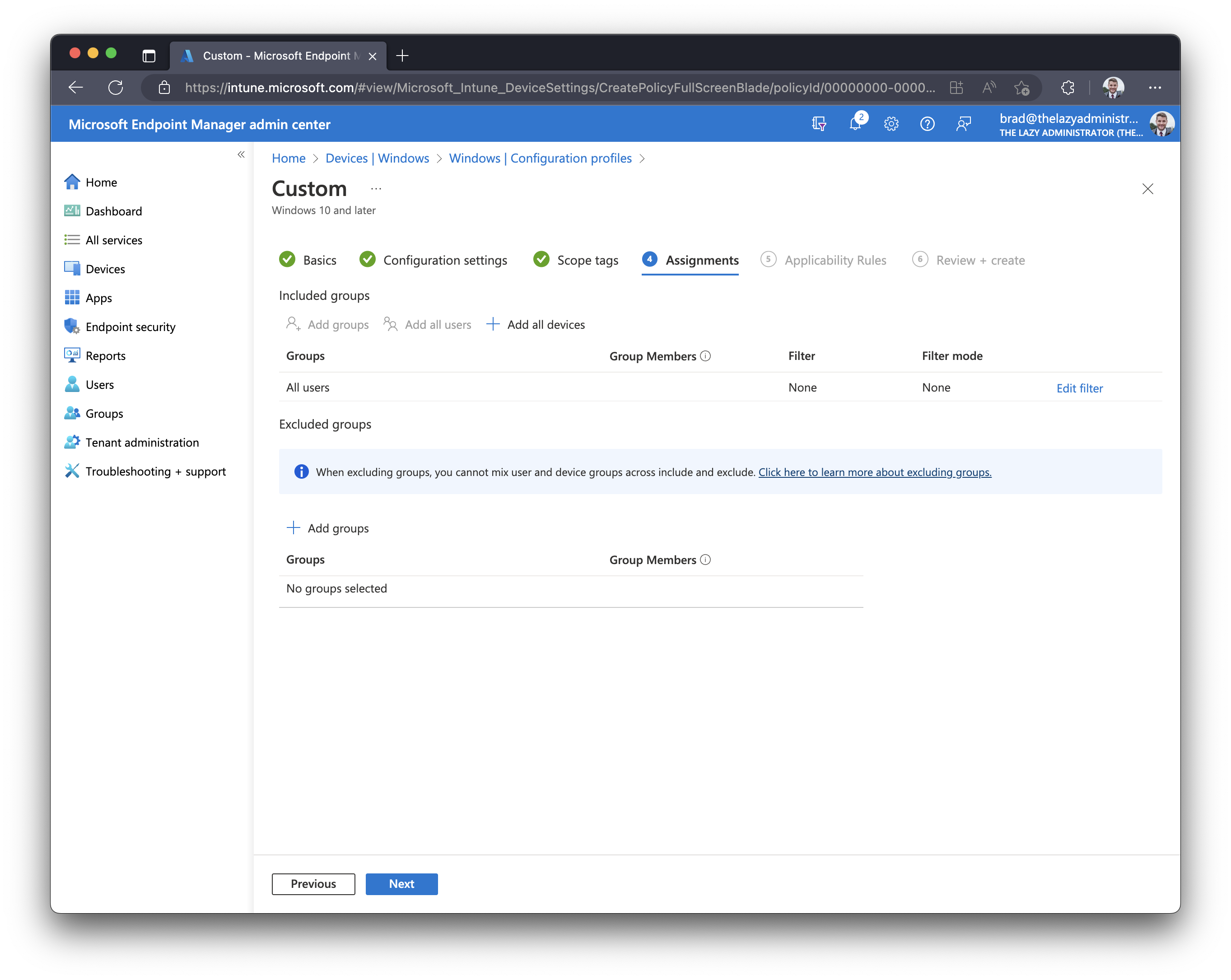
Task: Open tab actions menu icon
Action: [149, 56]
